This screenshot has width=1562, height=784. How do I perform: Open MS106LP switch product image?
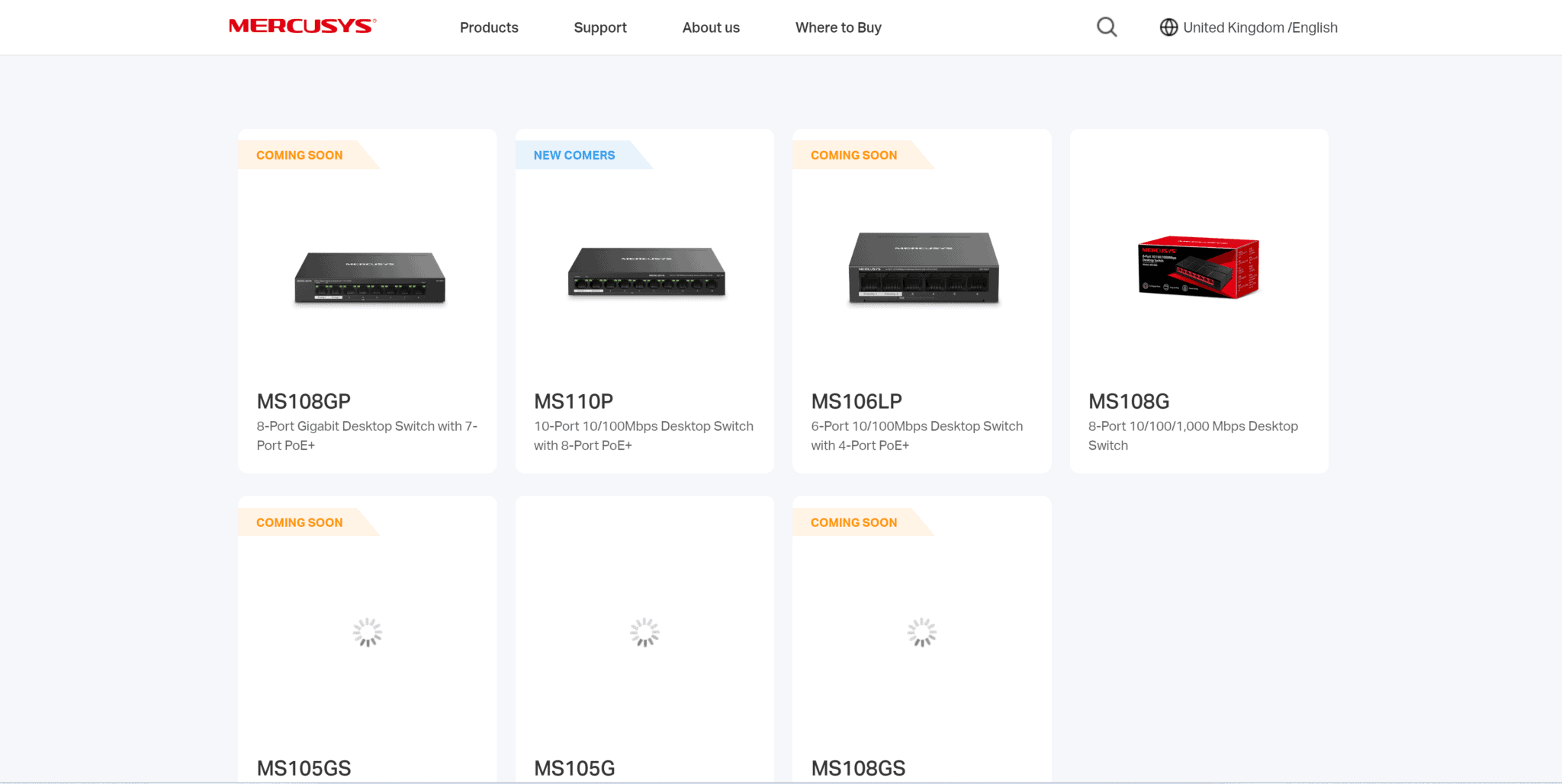pos(924,268)
